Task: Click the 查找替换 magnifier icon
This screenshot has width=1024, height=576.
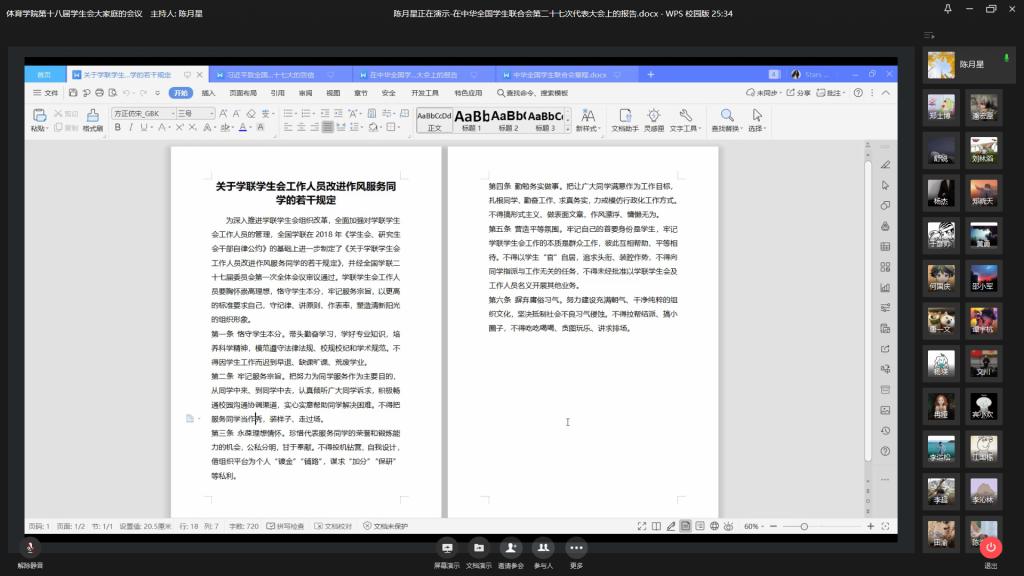Action: pos(726,116)
